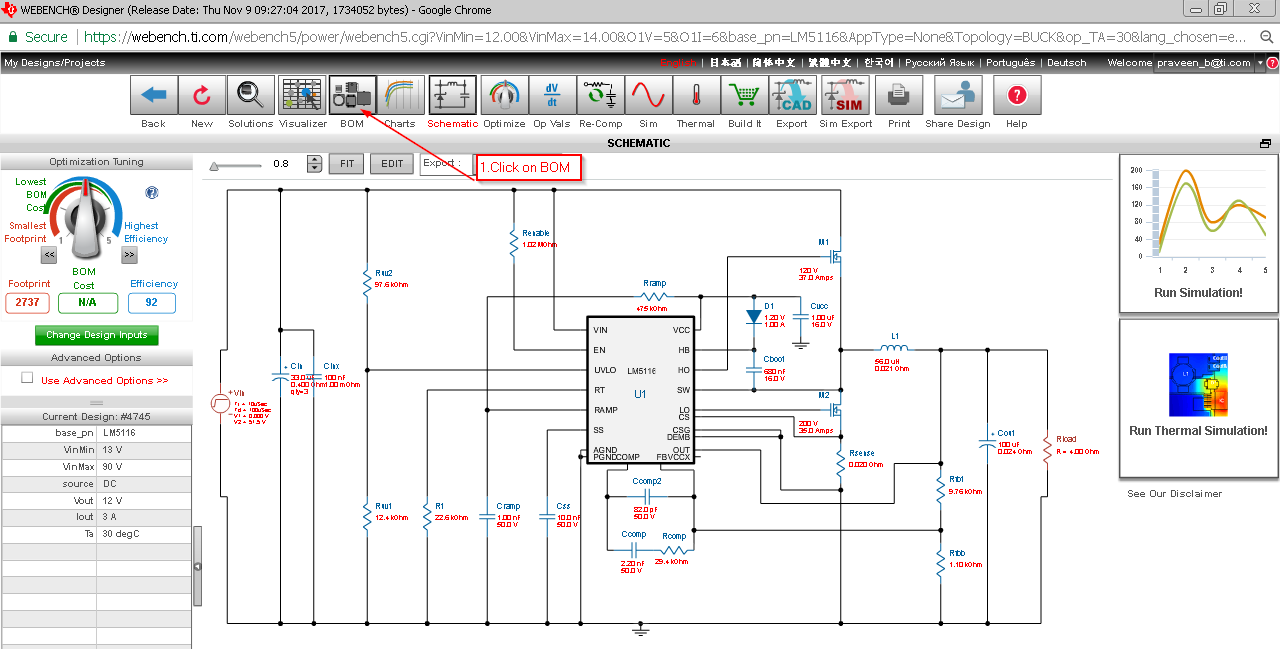Click the EDIT button
The width and height of the screenshot is (1280, 649).
[392, 164]
